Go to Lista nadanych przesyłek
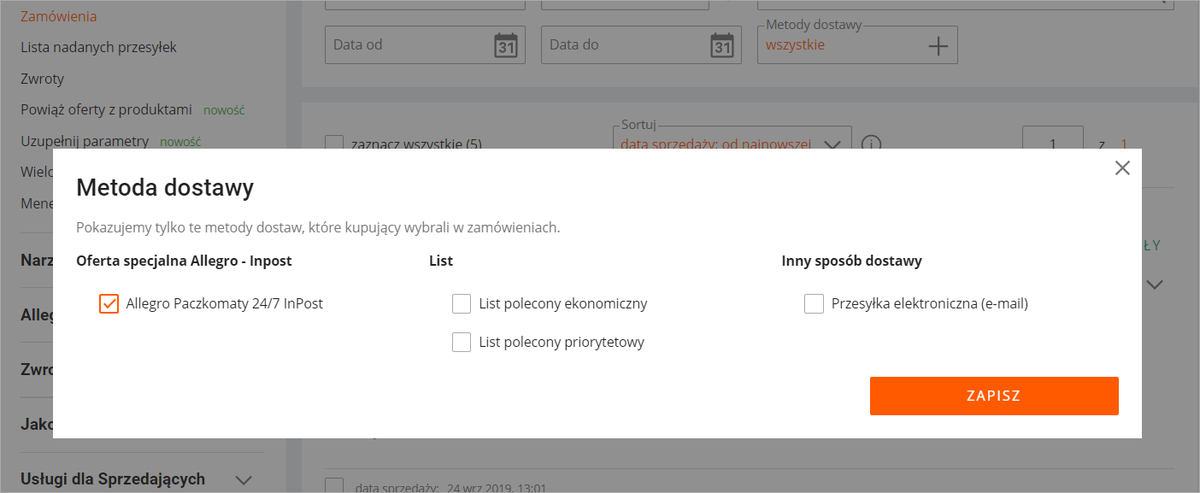Image resolution: width=1200 pixels, height=493 pixels. (x=98, y=47)
